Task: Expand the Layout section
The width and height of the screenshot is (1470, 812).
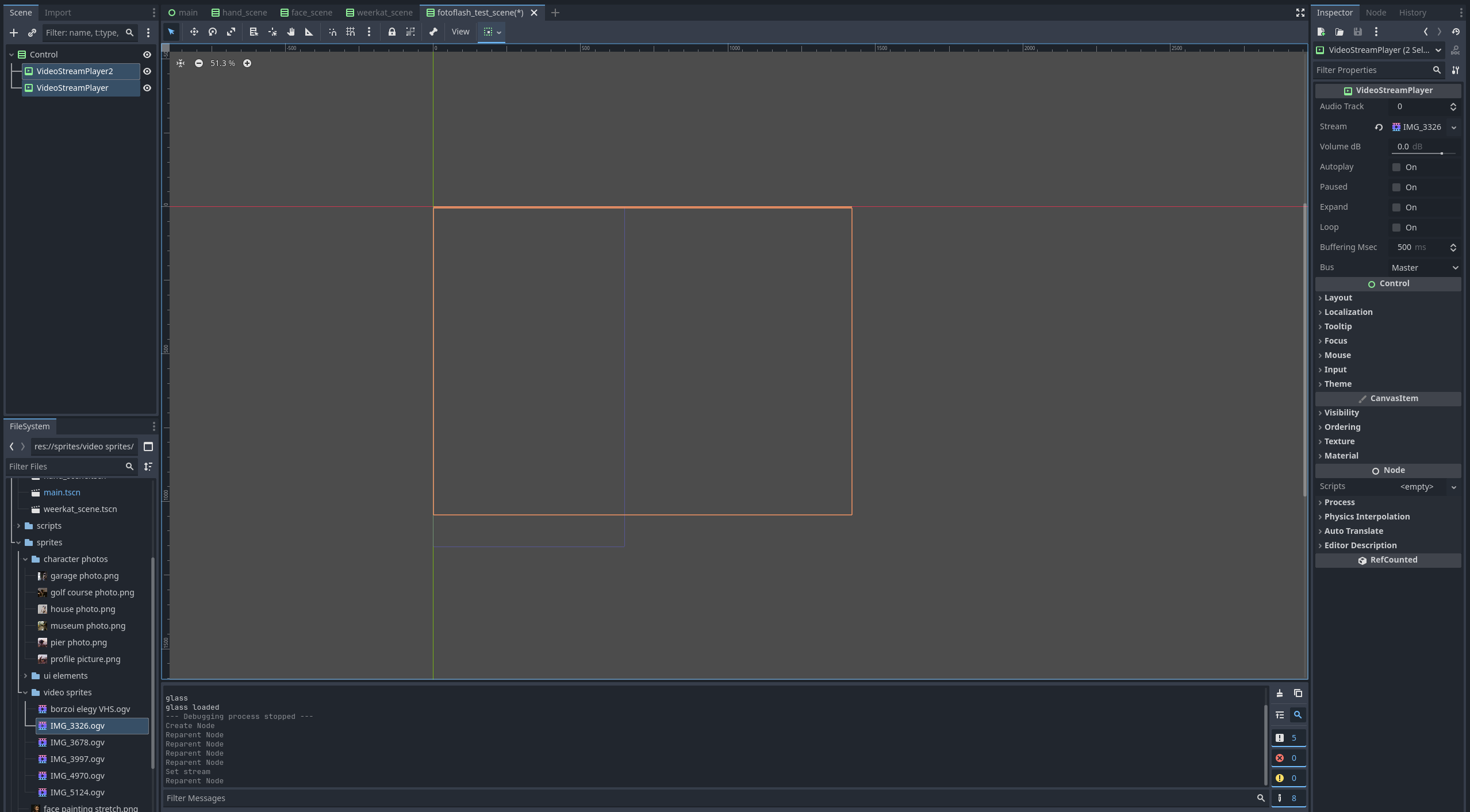Action: pyautogui.click(x=1338, y=298)
